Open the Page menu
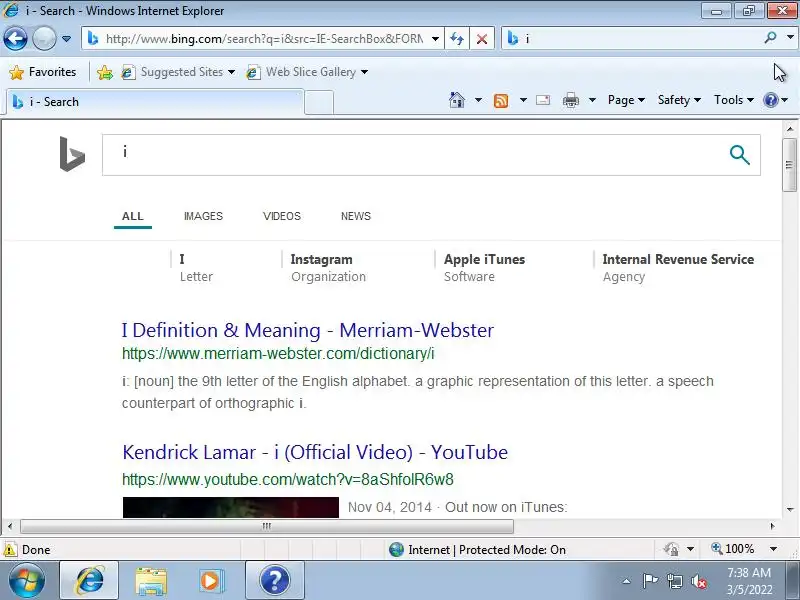Image resolution: width=800 pixels, height=600 pixels. coord(626,100)
